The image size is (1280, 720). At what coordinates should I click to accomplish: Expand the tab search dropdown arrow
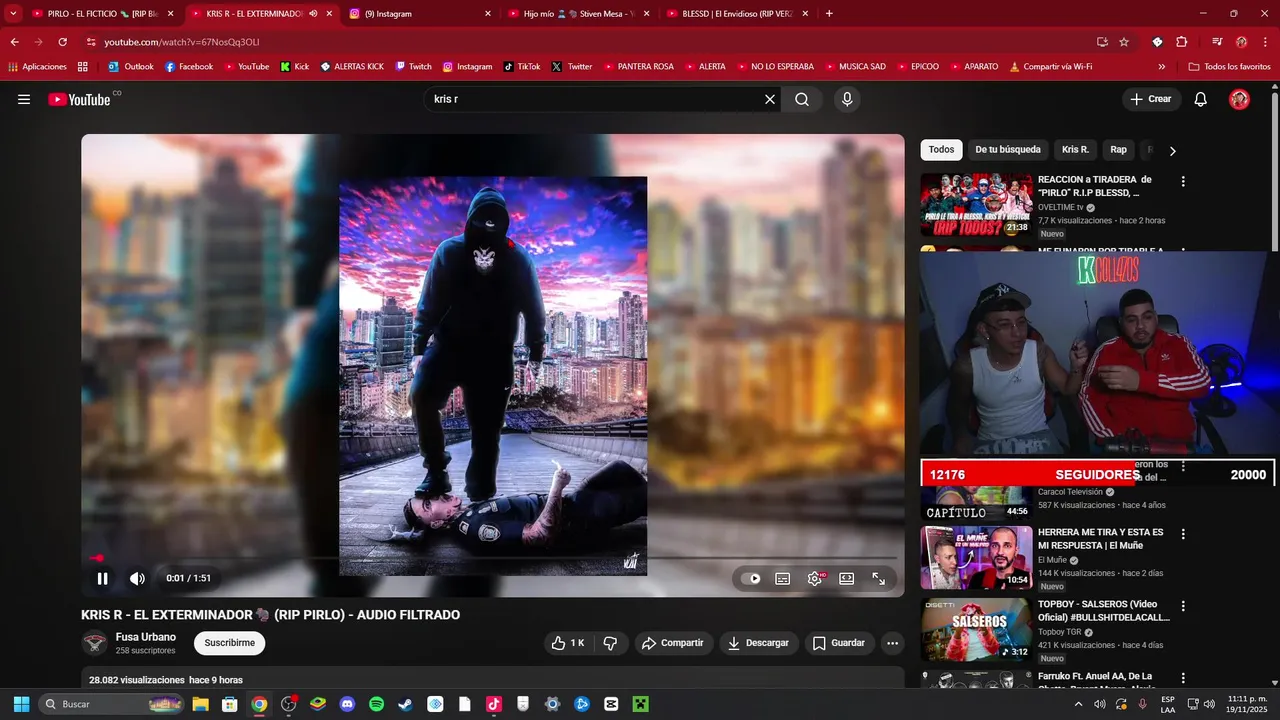(x=13, y=14)
